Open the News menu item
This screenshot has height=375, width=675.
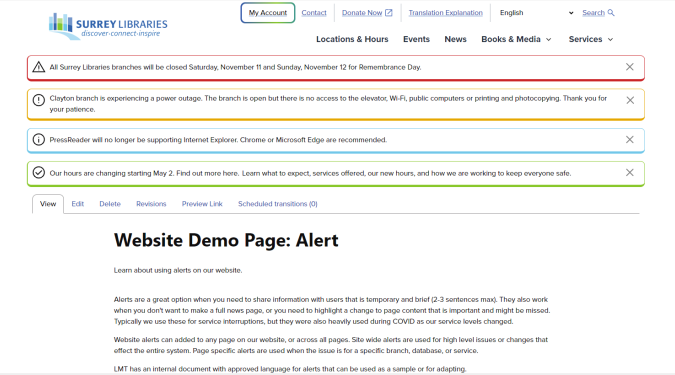[x=455, y=39]
